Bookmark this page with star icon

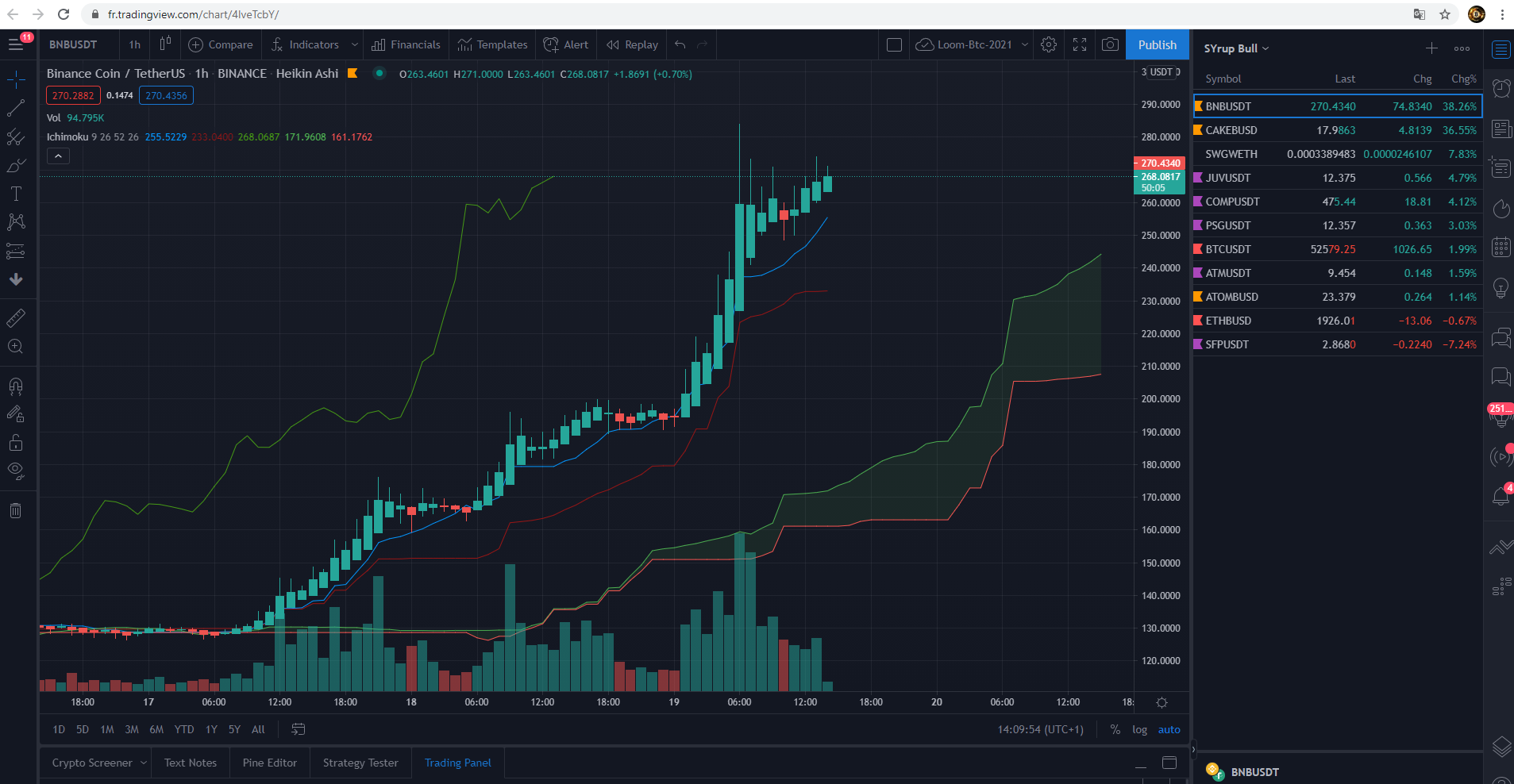pyautogui.click(x=1445, y=14)
